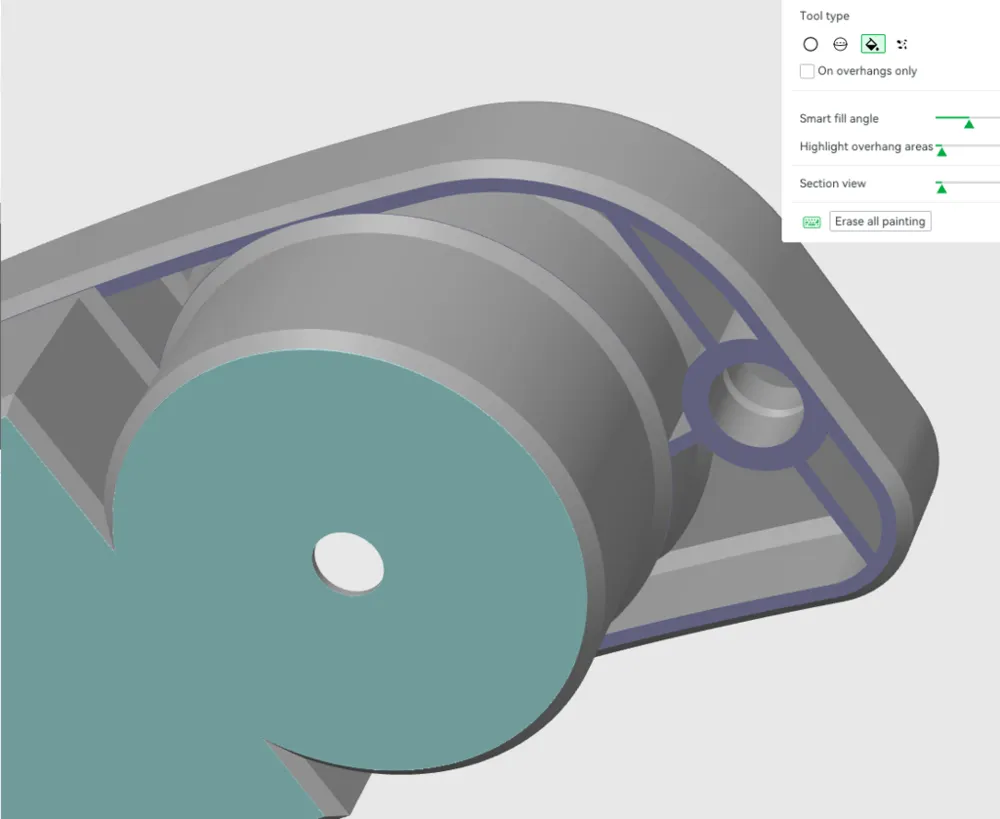Click Erase all painting button

tap(880, 221)
